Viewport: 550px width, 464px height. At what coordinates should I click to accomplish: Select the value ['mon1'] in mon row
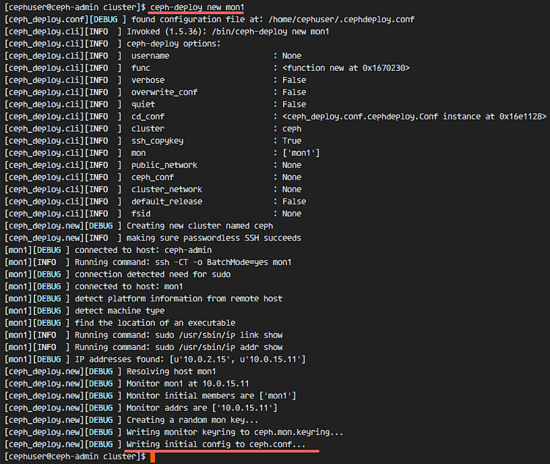pyautogui.click(x=301, y=153)
